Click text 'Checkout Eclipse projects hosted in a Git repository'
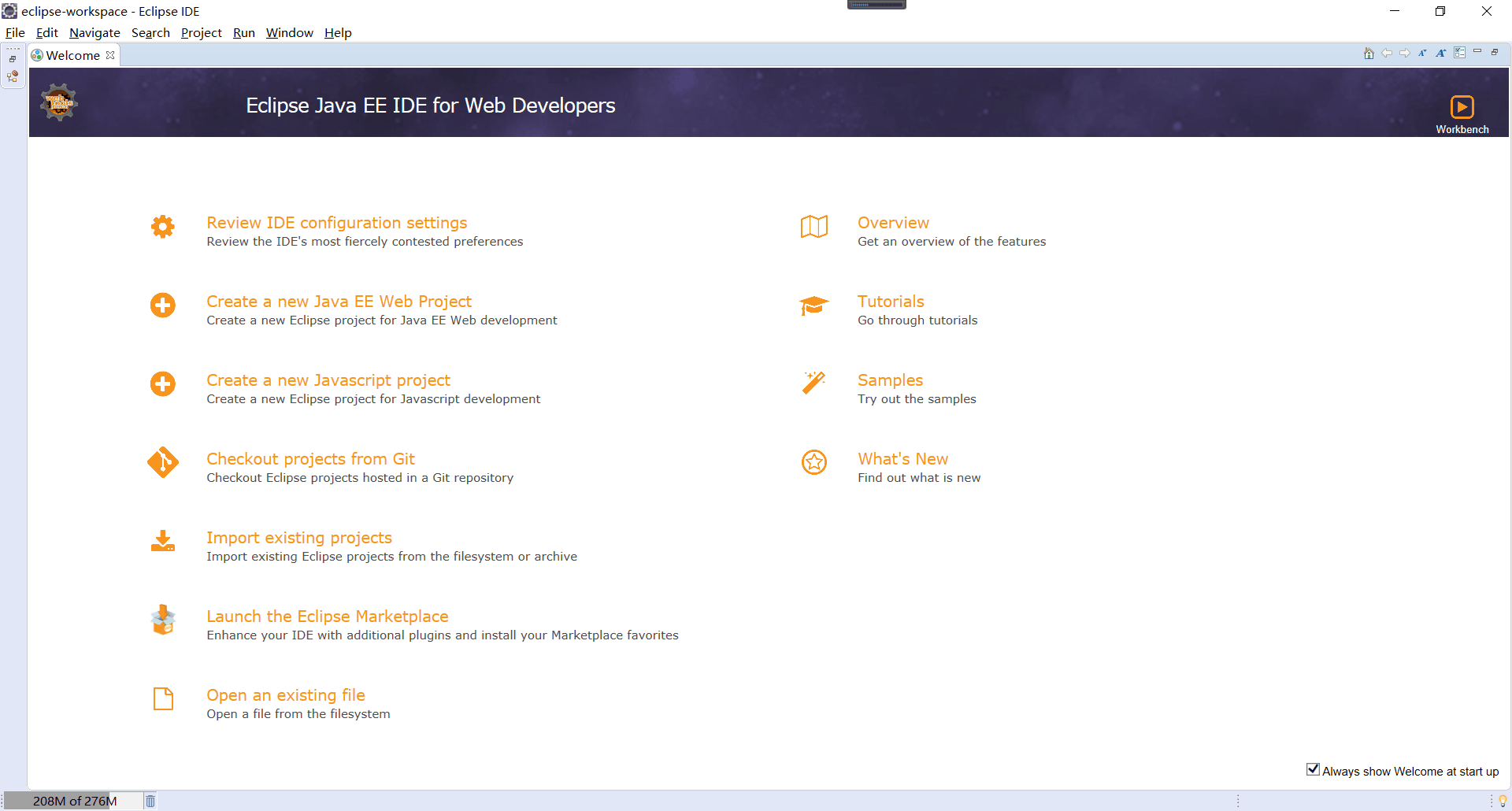1512x811 pixels. (x=360, y=478)
